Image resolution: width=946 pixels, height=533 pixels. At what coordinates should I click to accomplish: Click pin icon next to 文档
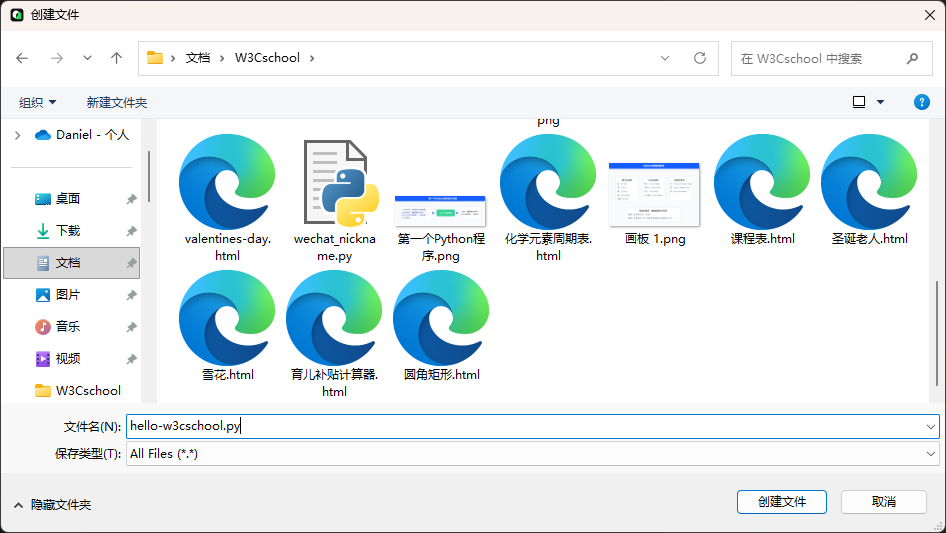pyautogui.click(x=131, y=263)
